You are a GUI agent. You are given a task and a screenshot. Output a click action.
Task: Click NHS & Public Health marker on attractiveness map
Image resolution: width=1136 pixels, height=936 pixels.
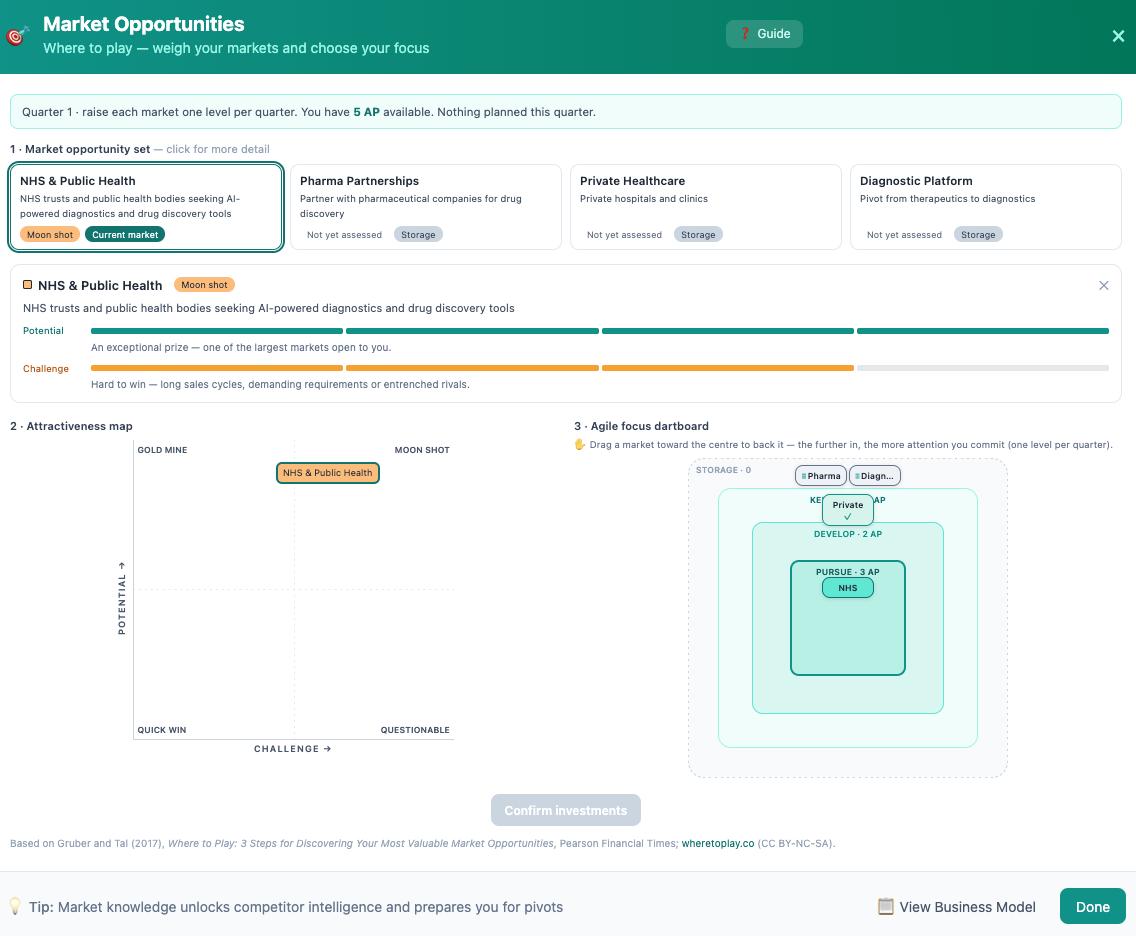pos(327,473)
